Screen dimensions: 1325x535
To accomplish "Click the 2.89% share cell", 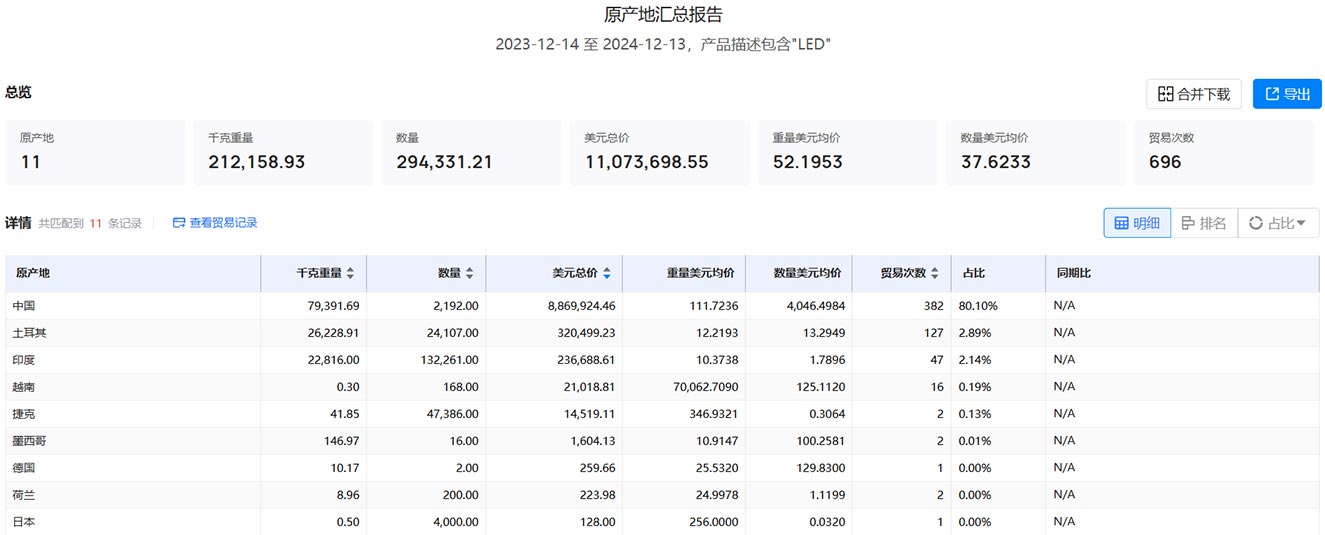I will (x=998, y=333).
